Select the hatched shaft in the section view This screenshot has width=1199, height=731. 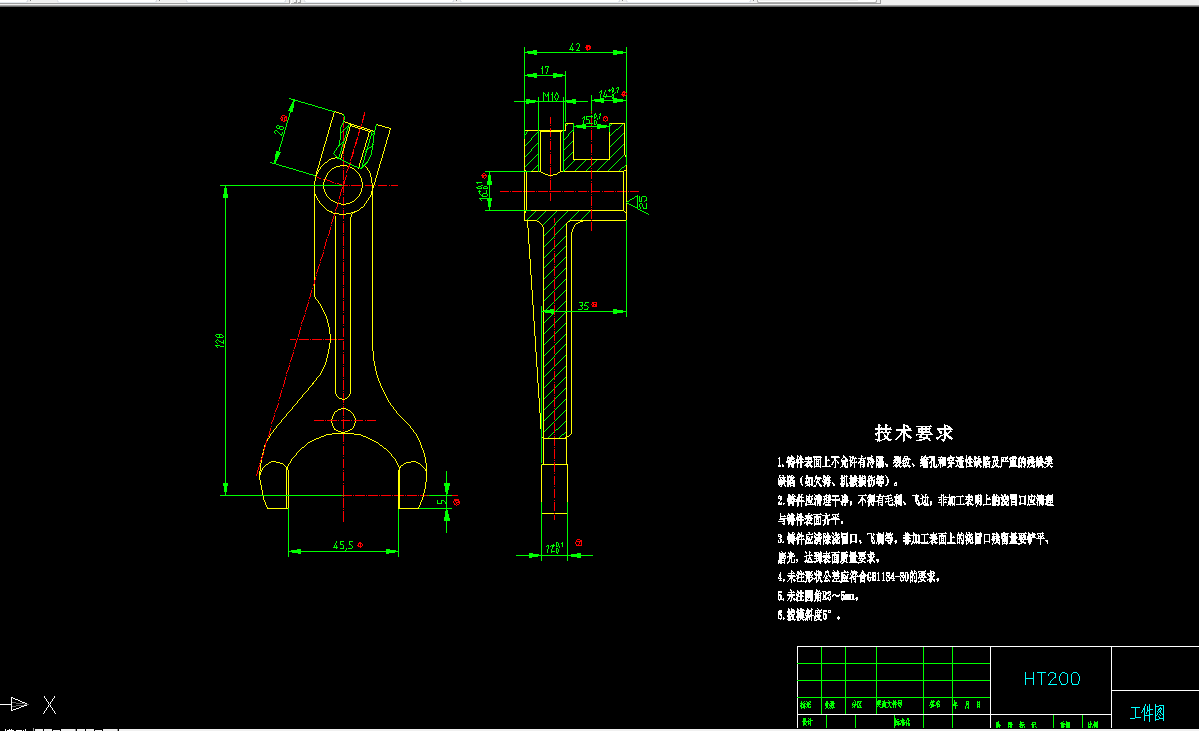coord(556,329)
